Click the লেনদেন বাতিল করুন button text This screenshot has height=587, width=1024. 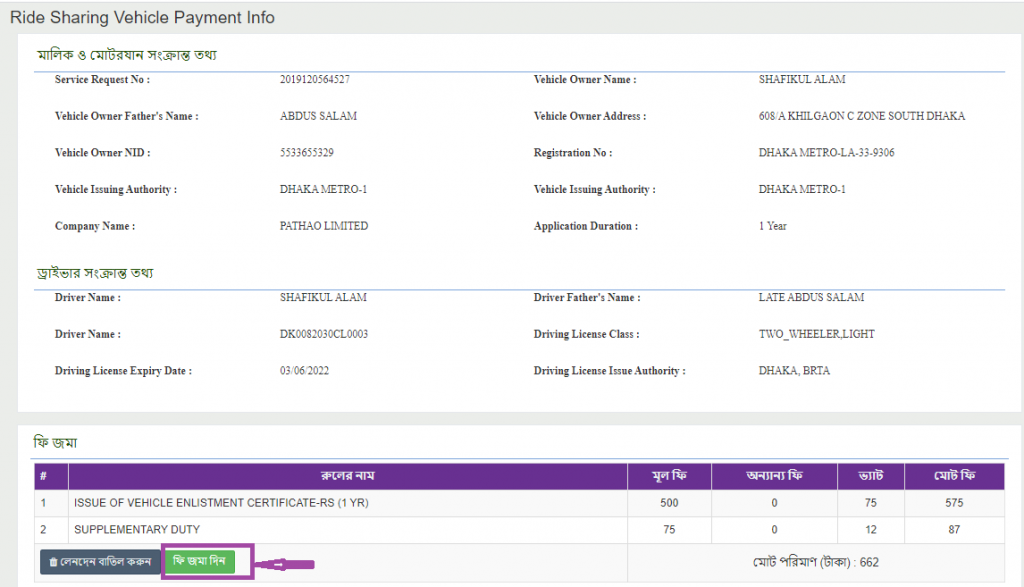(x=104, y=562)
